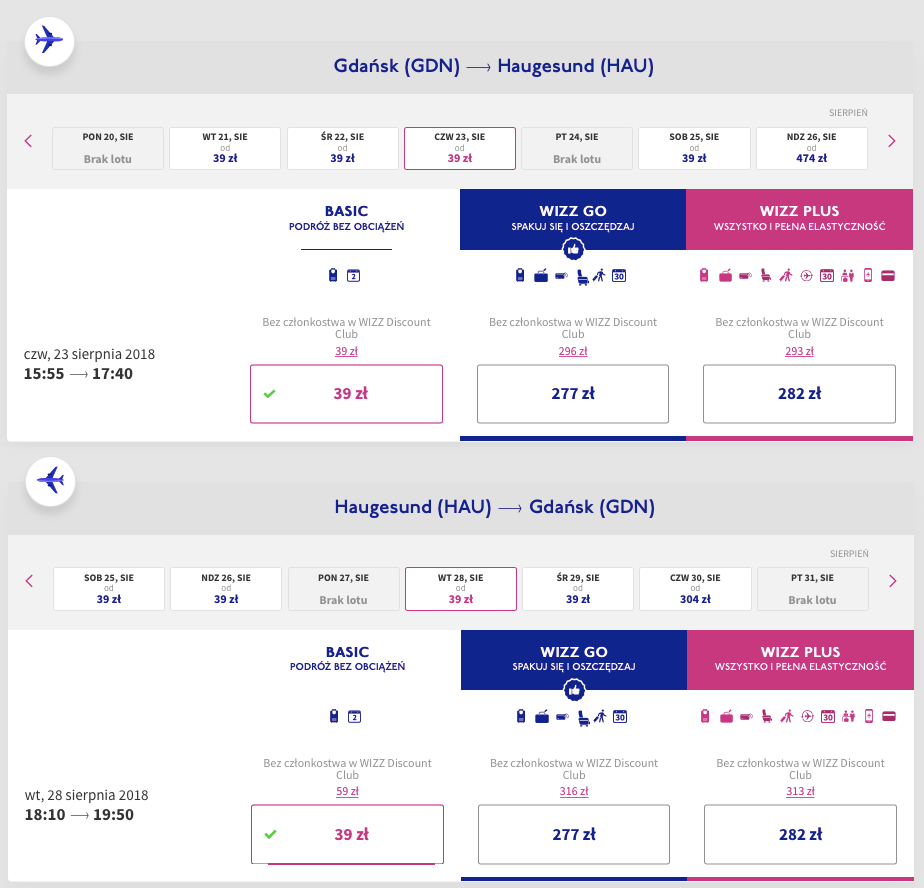Click the outbound BASIC cabin bag icon
924x888 pixels.
pos(333,275)
